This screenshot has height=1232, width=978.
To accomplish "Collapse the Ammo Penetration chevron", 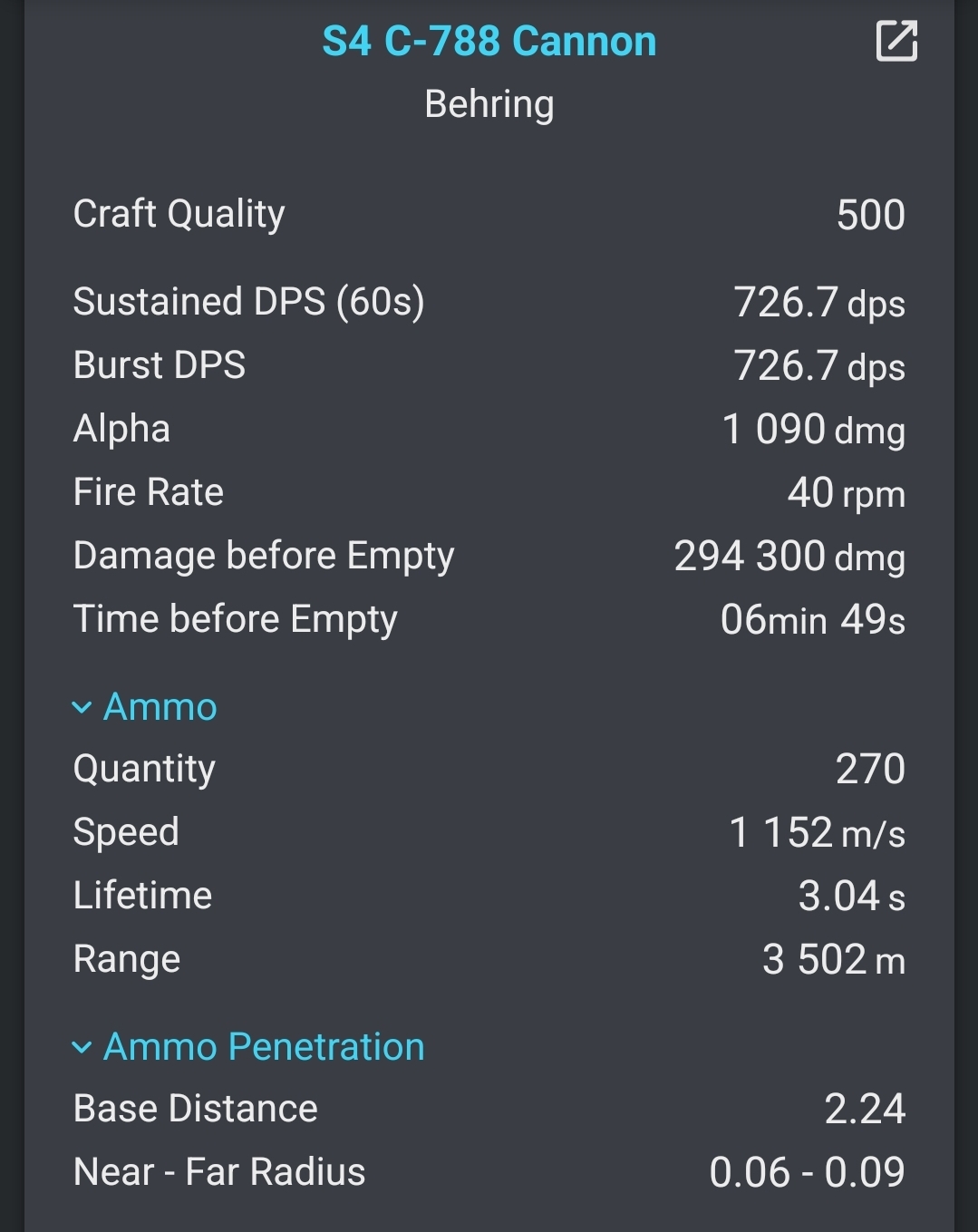I will [82, 1047].
